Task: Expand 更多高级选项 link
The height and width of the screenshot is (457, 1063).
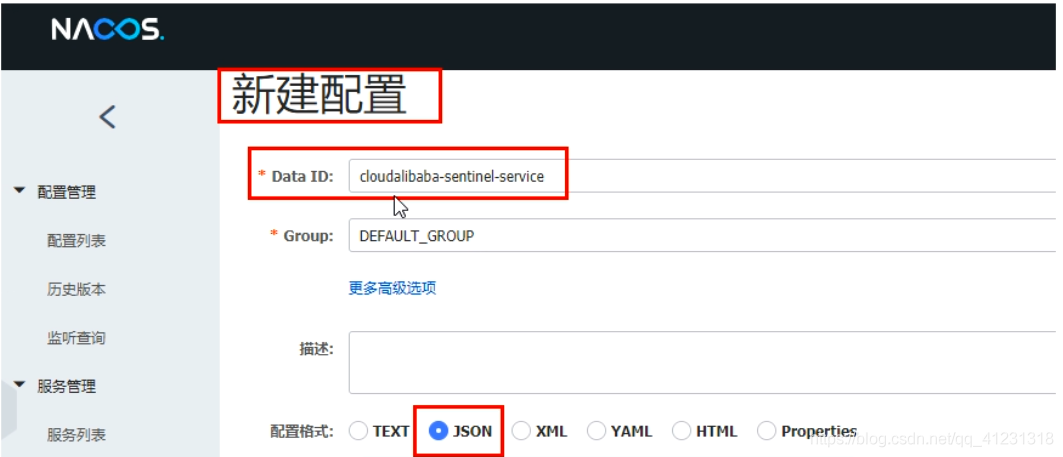Action: pos(392,288)
